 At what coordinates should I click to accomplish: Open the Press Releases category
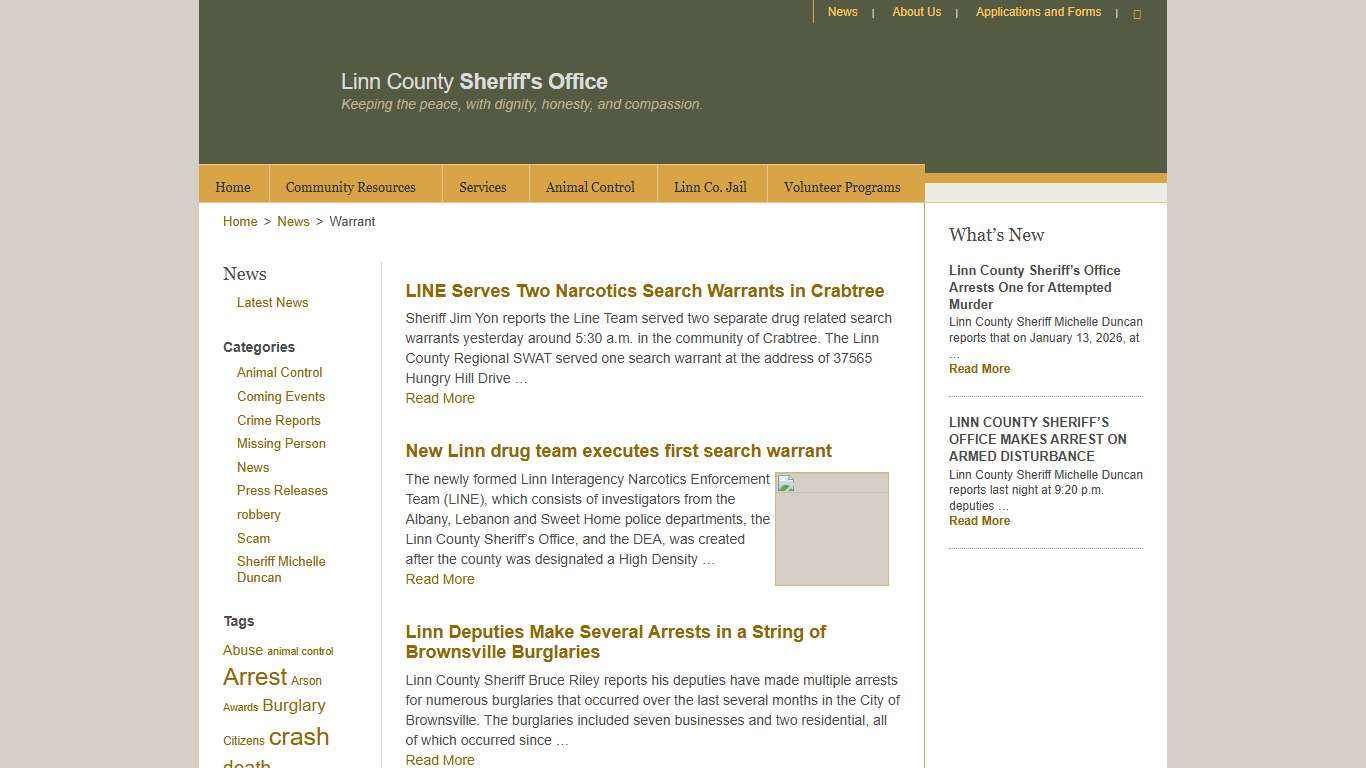(282, 490)
